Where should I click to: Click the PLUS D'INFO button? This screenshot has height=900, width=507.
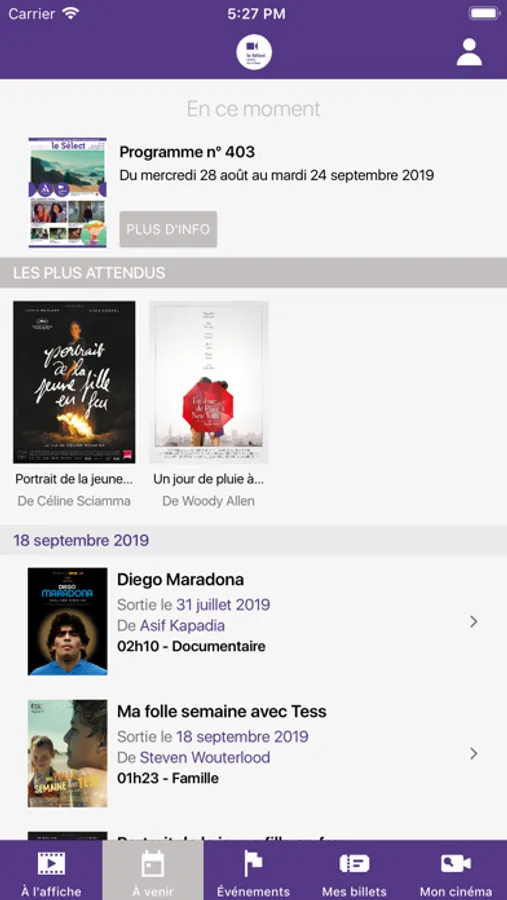pyautogui.click(x=168, y=229)
